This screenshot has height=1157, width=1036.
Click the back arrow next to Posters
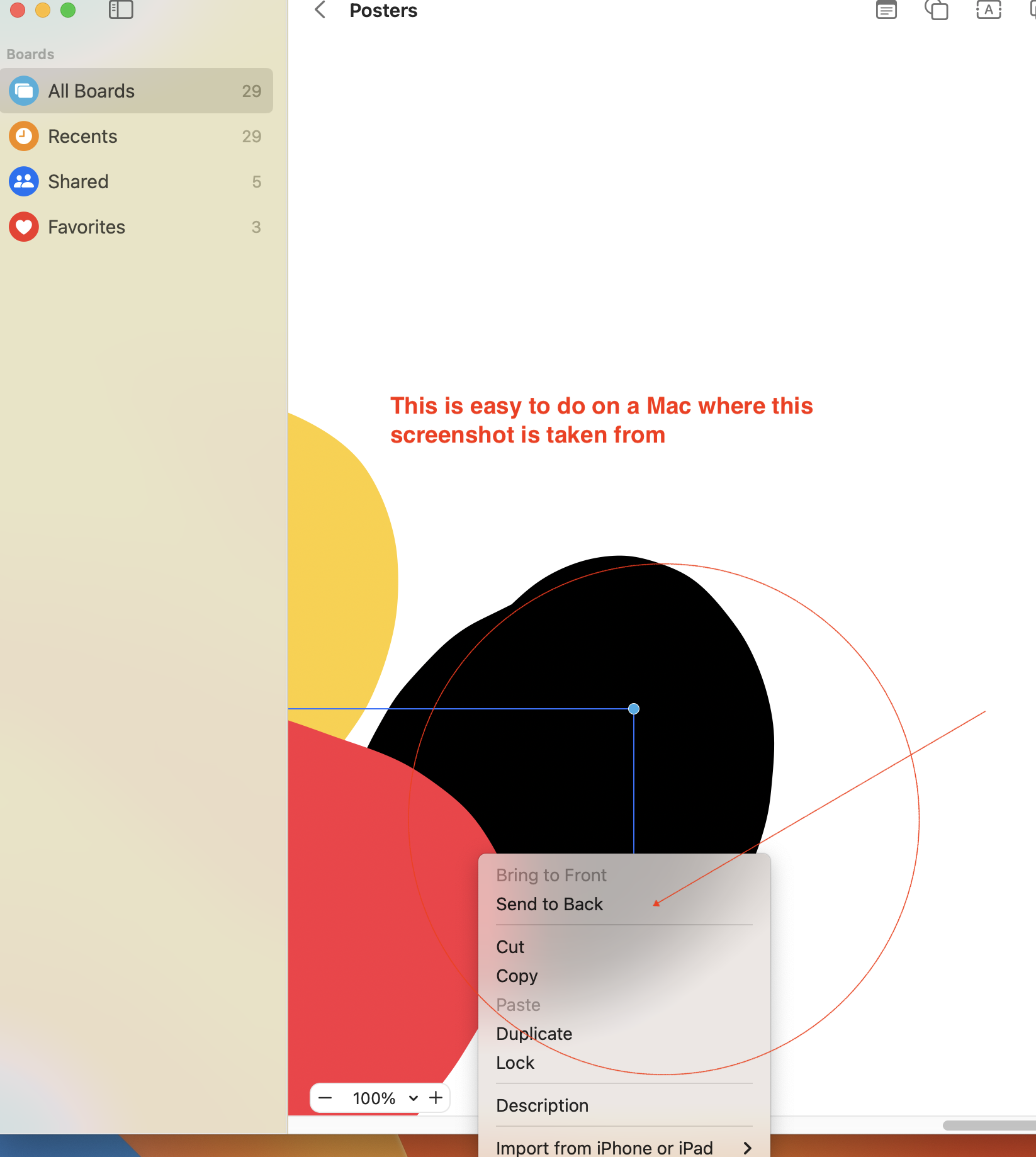[x=320, y=10]
